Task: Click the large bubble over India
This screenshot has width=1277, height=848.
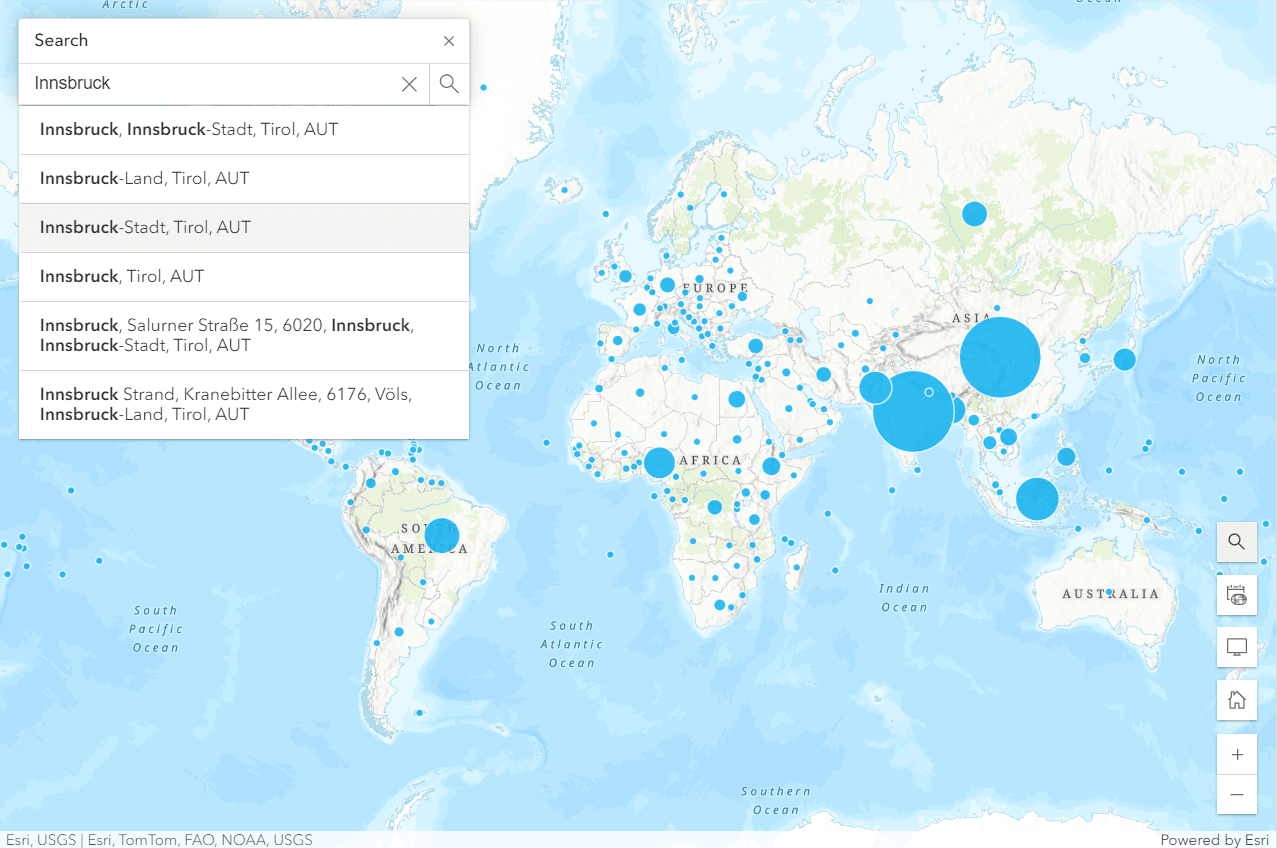Action: 912,411
